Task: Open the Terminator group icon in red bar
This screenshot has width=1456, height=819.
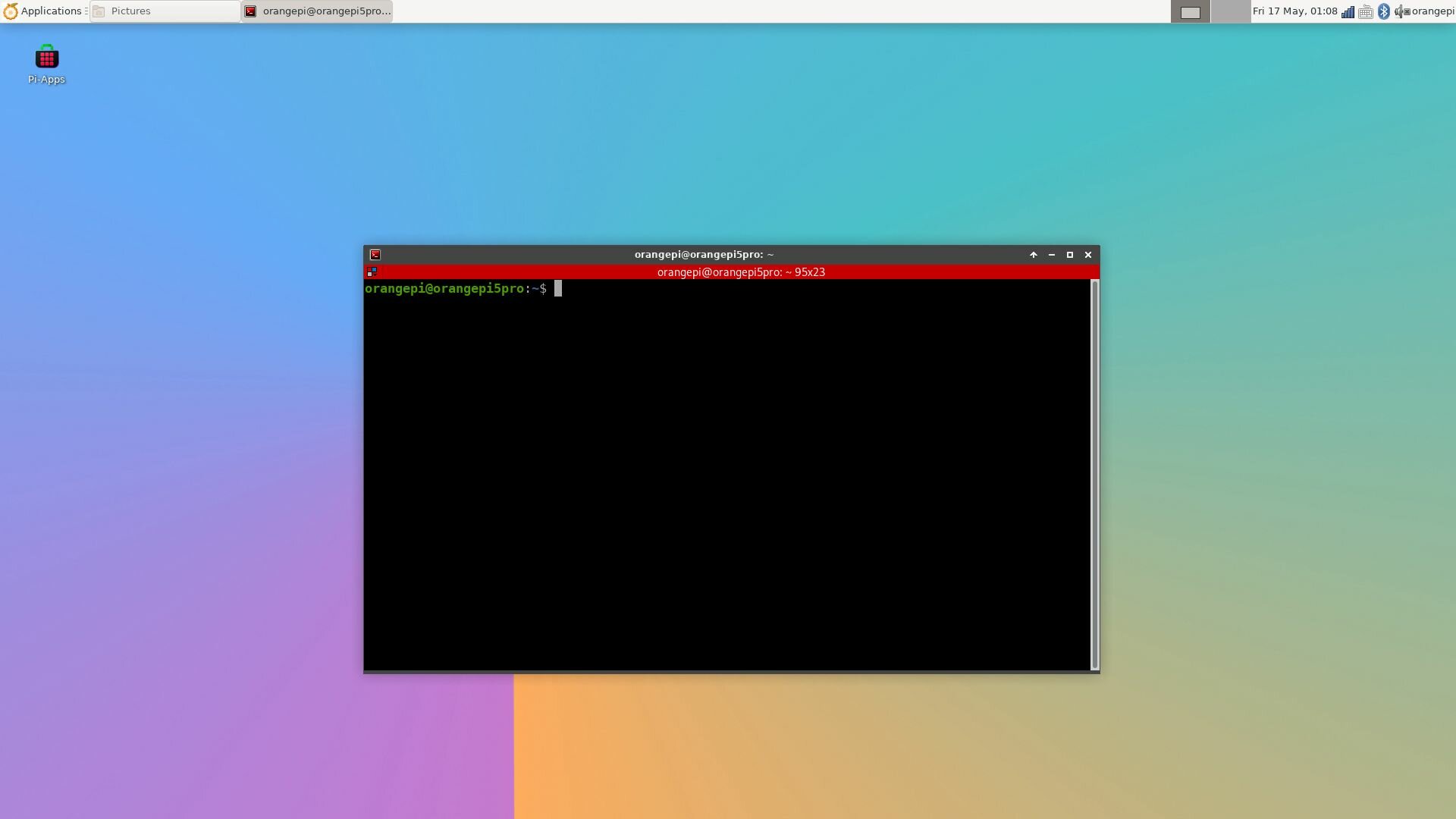Action: click(x=372, y=271)
